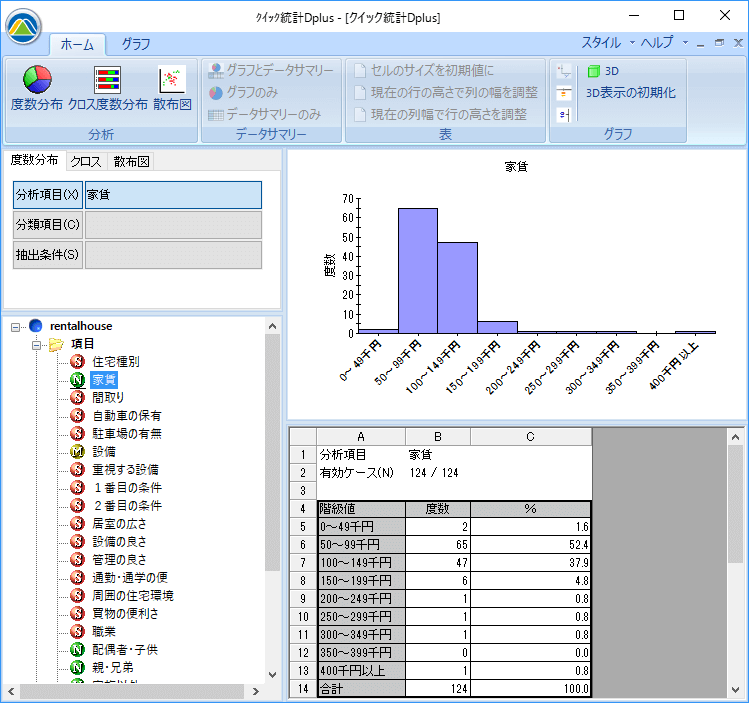This screenshot has width=749, height=703.
Task: Click the yellow 項目 folder icon
Action: click(56, 343)
